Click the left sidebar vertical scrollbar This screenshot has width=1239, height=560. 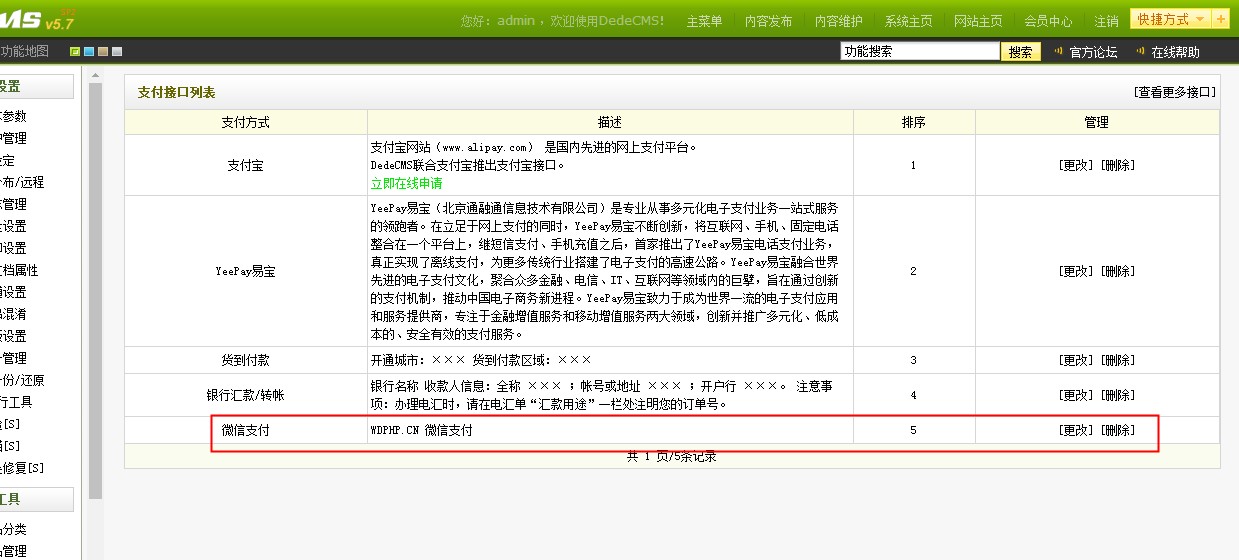[96, 290]
